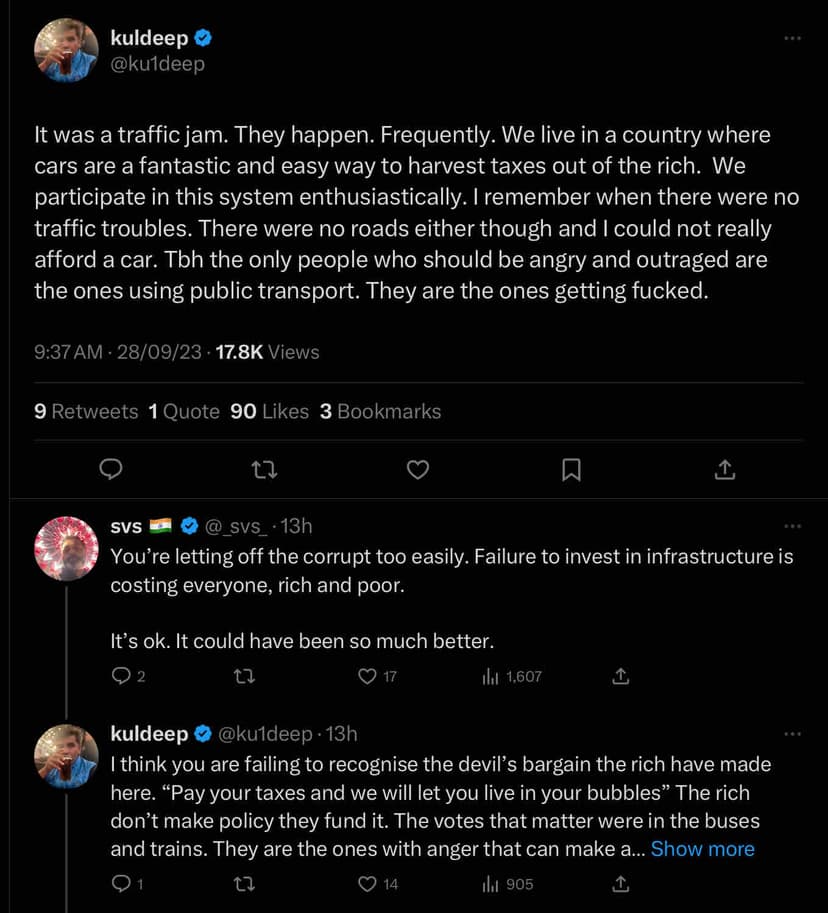
Task: Open the three-dot menu on the main tweet
Action: 792,39
